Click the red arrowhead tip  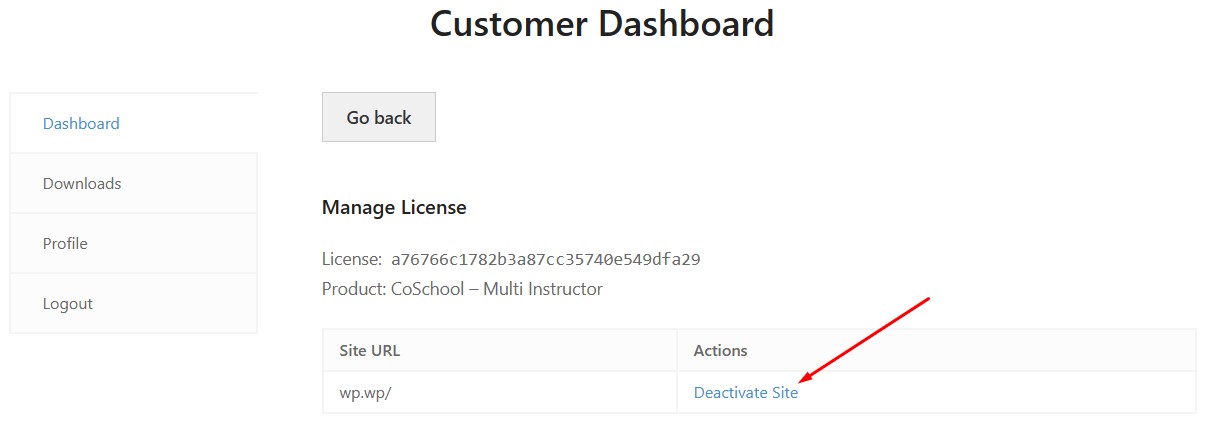[804, 380]
